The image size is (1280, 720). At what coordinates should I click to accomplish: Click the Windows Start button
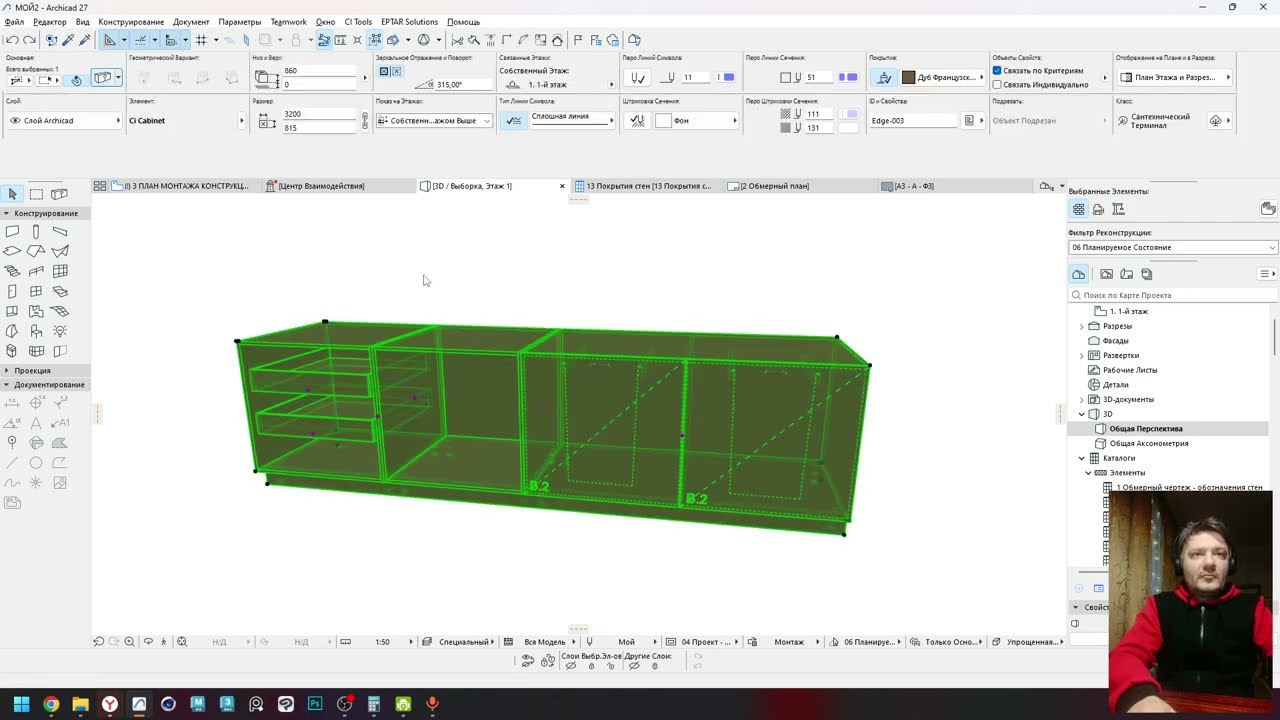(x=21, y=704)
